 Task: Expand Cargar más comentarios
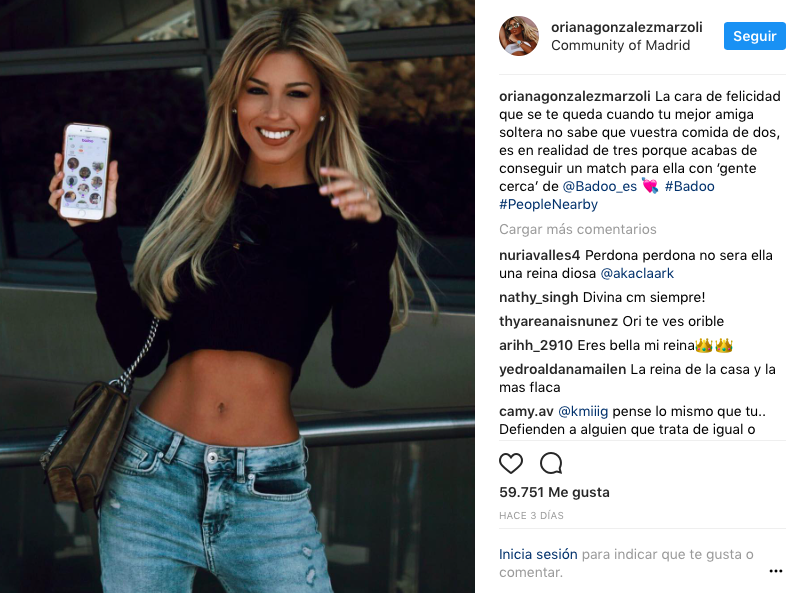click(x=577, y=229)
